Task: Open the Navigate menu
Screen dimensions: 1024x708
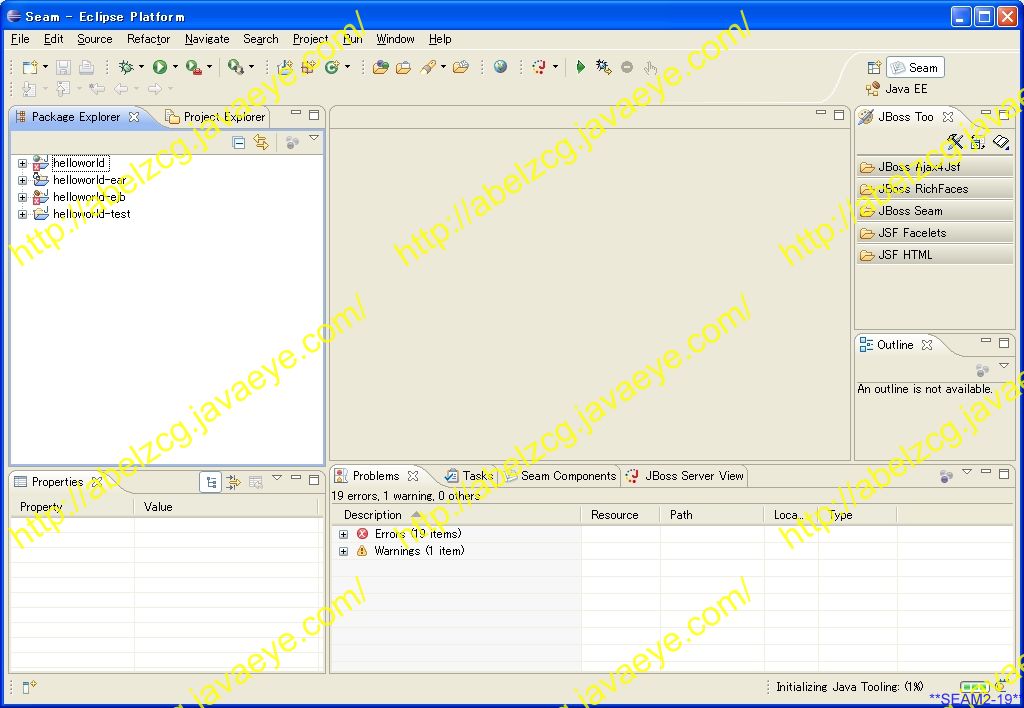Action: 207,39
